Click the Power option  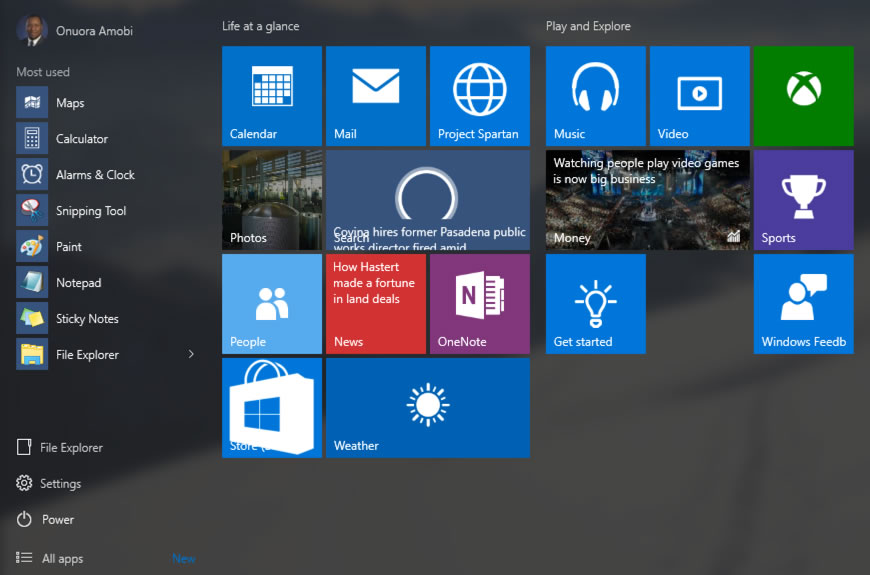tap(57, 519)
